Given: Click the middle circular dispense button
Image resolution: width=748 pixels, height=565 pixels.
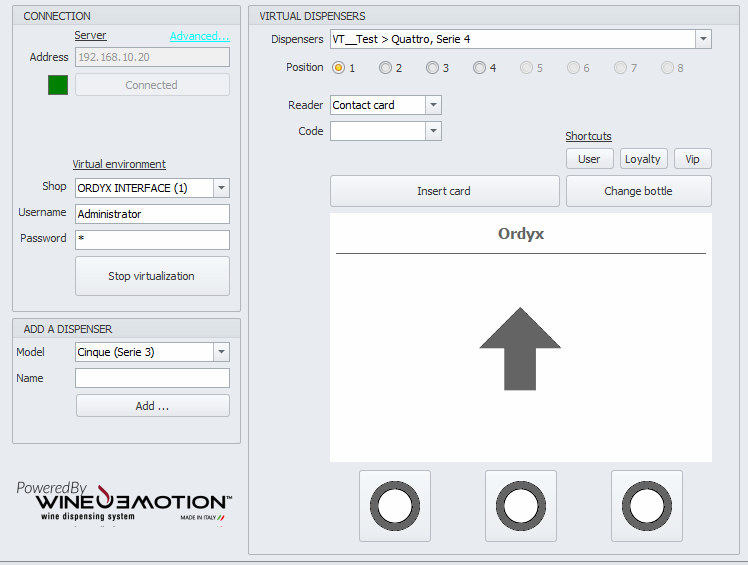Looking at the screenshot, I should [520, 505].
